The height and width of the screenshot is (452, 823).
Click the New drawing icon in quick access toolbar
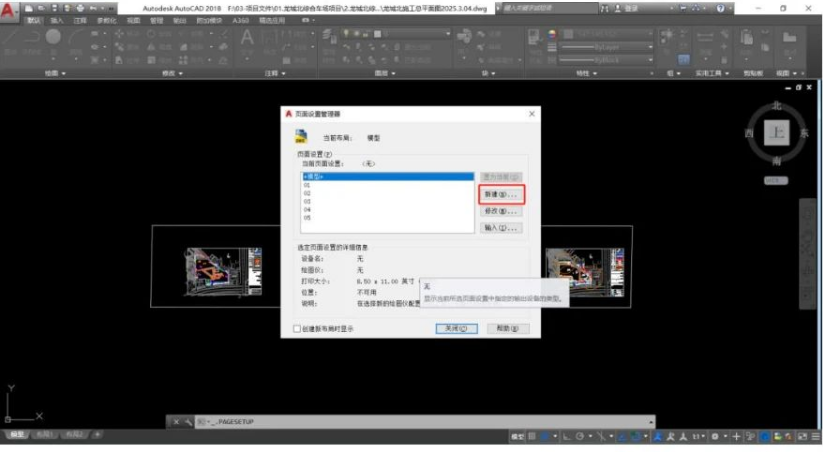[x=29, y=8]
